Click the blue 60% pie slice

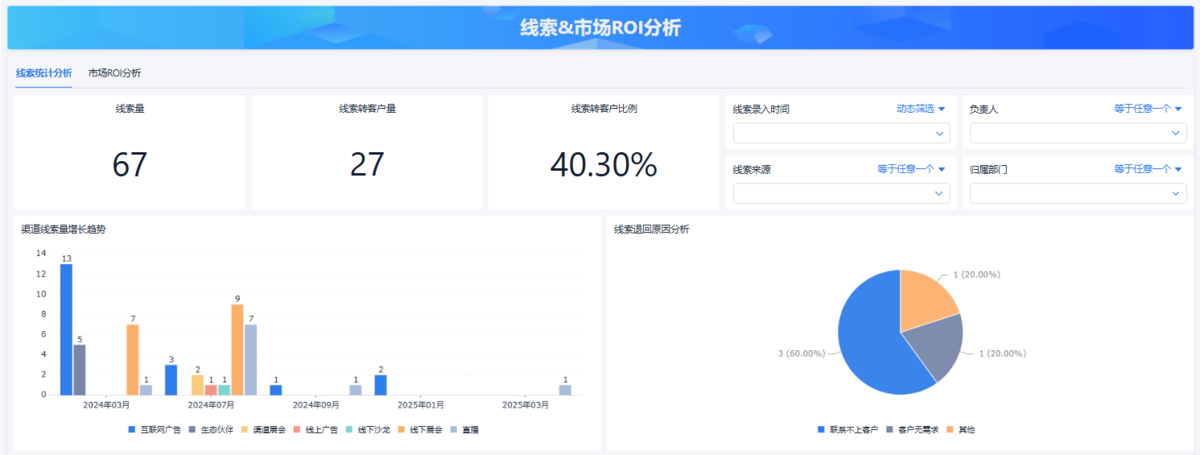coord(870,330)
